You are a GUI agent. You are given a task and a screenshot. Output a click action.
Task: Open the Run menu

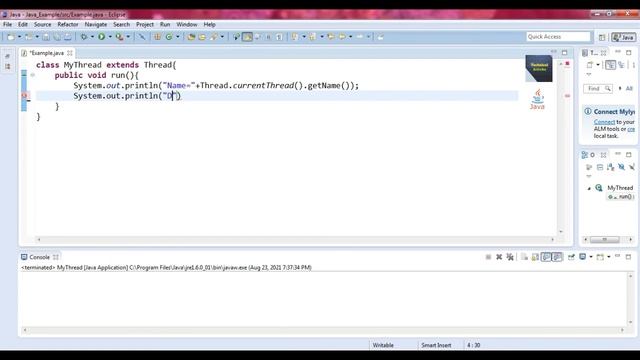pyautogui.click(x=165, y=24)
